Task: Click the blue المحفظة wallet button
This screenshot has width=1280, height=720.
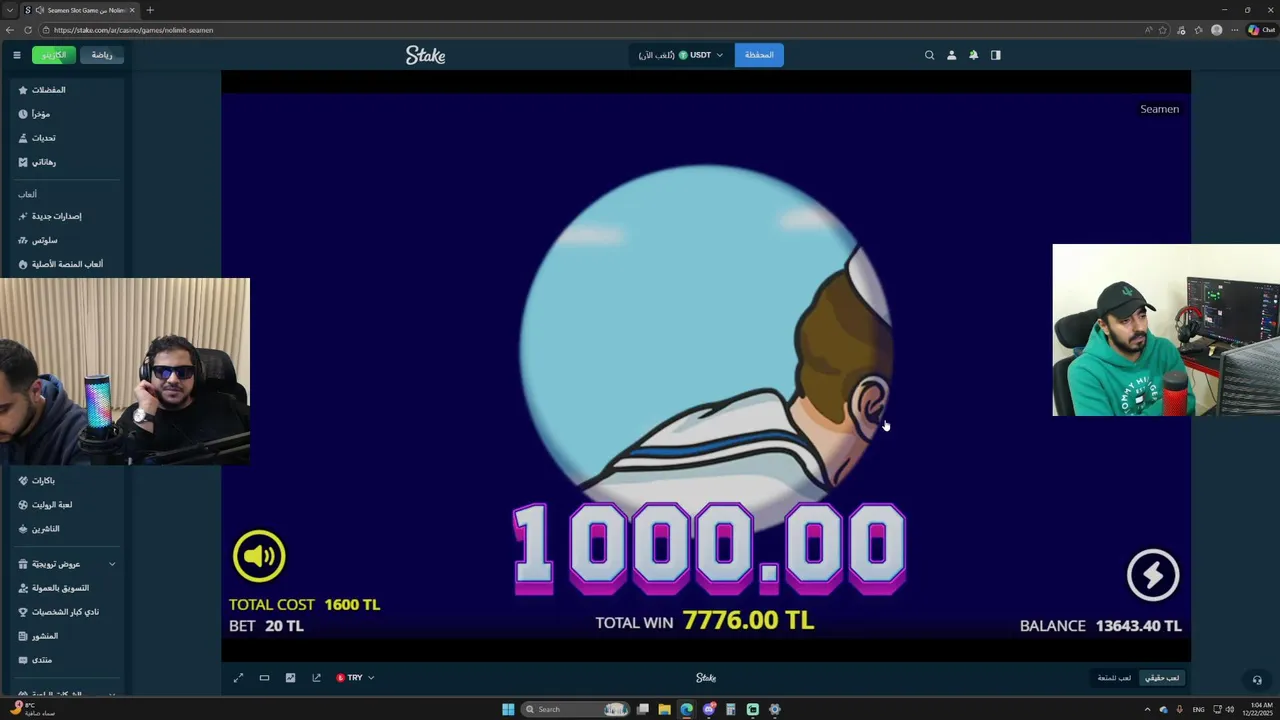Action: pos(759,55)
